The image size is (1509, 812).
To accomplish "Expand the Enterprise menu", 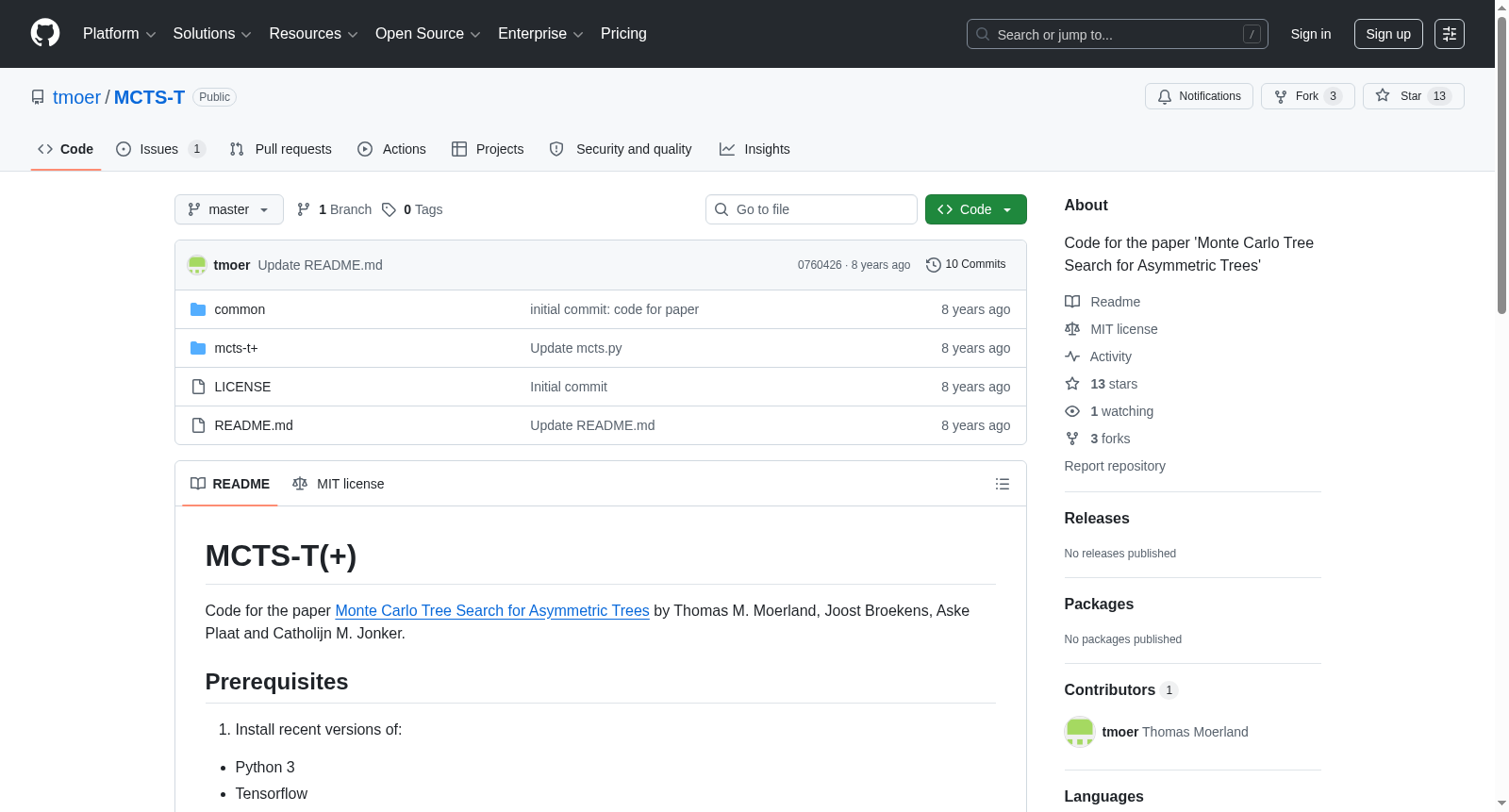I will tap(540, 34).
